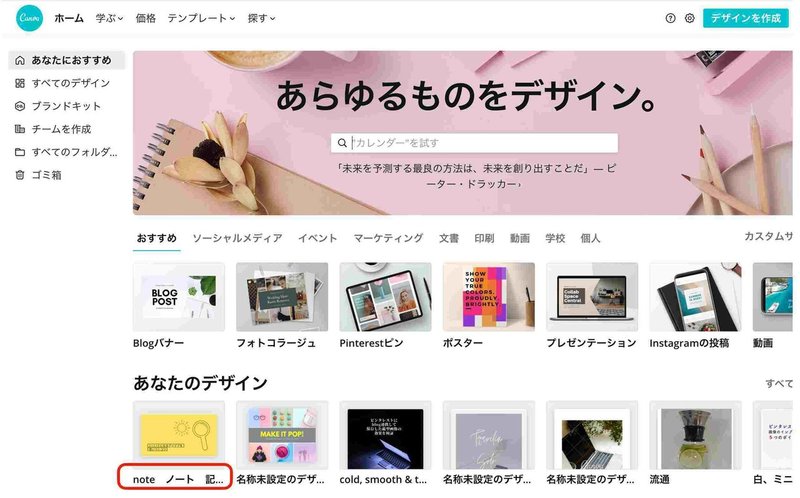Click the magnifier icon in search bar

tap(342, 143)
